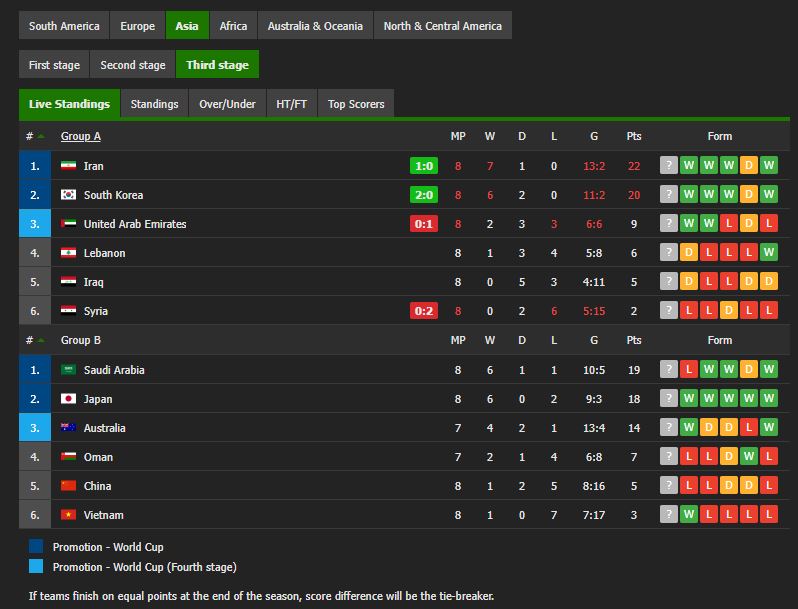Click UAE live score 0:1 badge
The height and width of the screenshot is (609, 798).
tap(424, 224)
